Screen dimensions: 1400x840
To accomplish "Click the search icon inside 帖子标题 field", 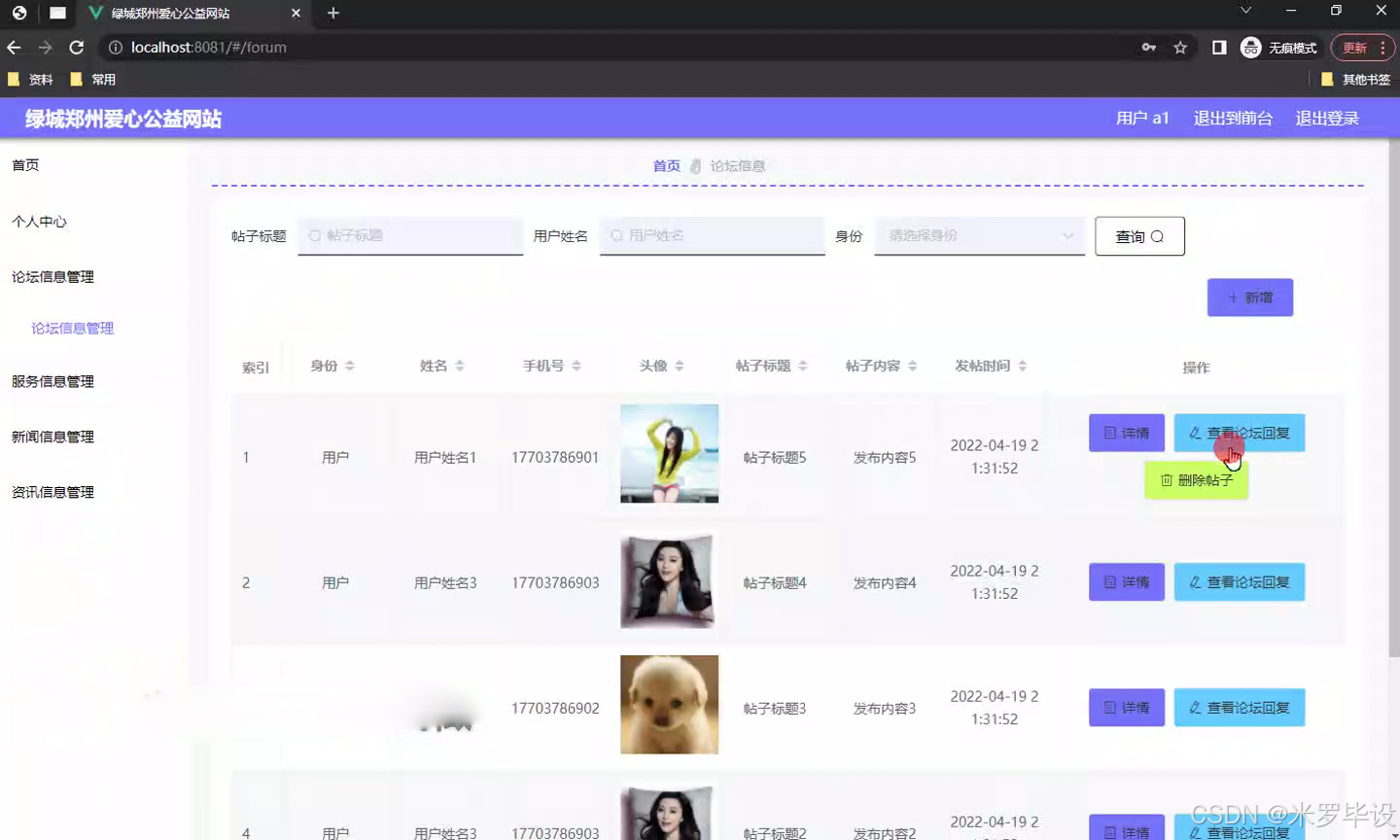I will [x=314, y=235].
